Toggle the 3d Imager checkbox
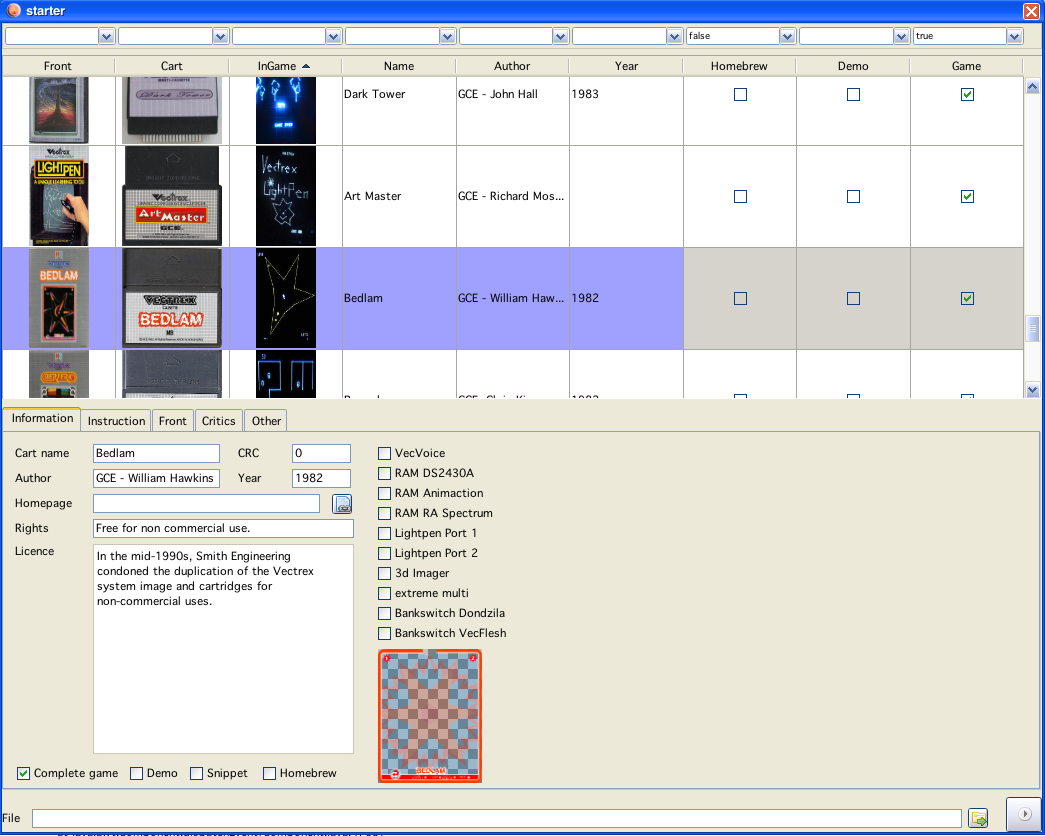Image resolution: width=1045 pixels, height=836 pixels. click(385, 573)
